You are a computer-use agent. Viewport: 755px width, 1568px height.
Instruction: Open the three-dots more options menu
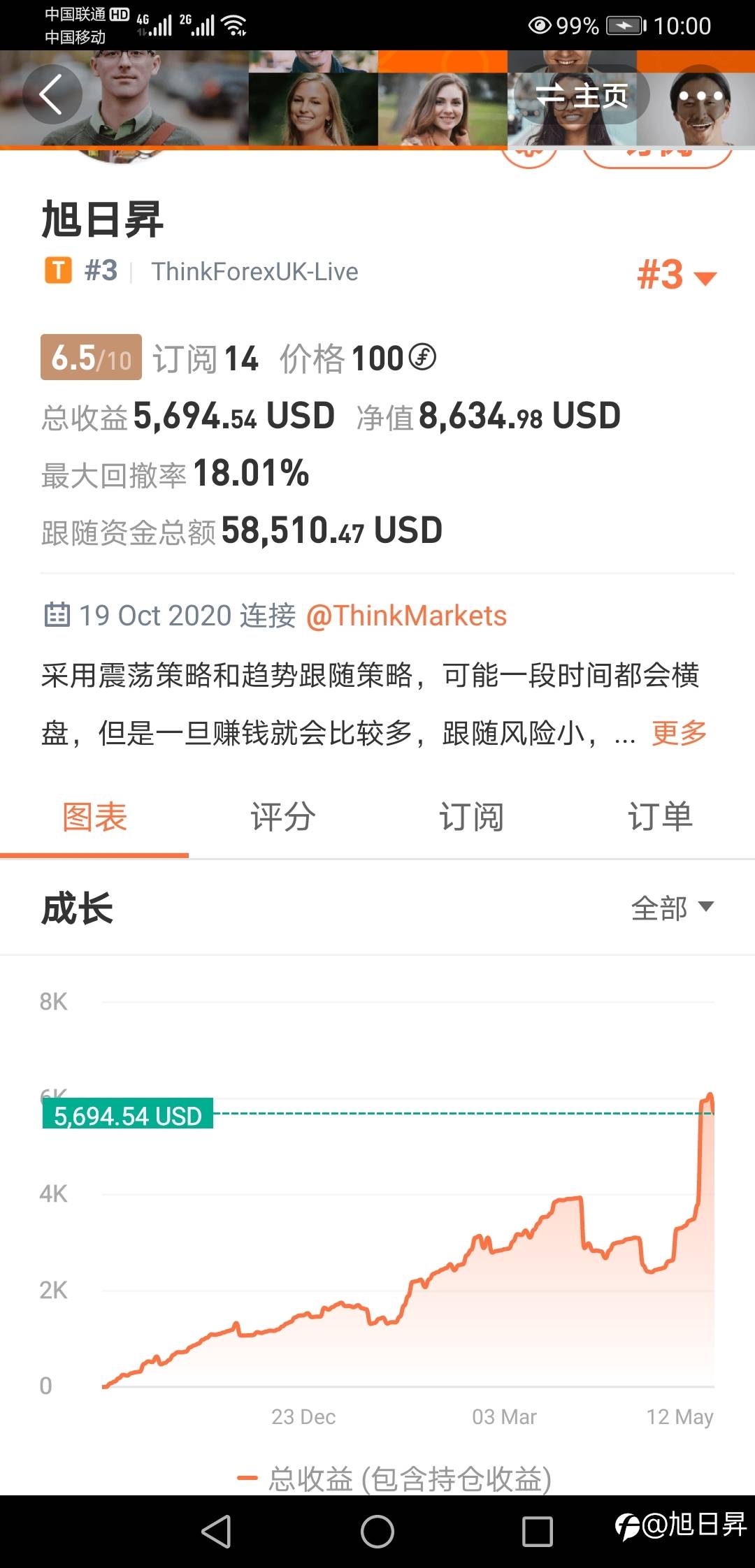pyautogui.click(x=700, y=95)
